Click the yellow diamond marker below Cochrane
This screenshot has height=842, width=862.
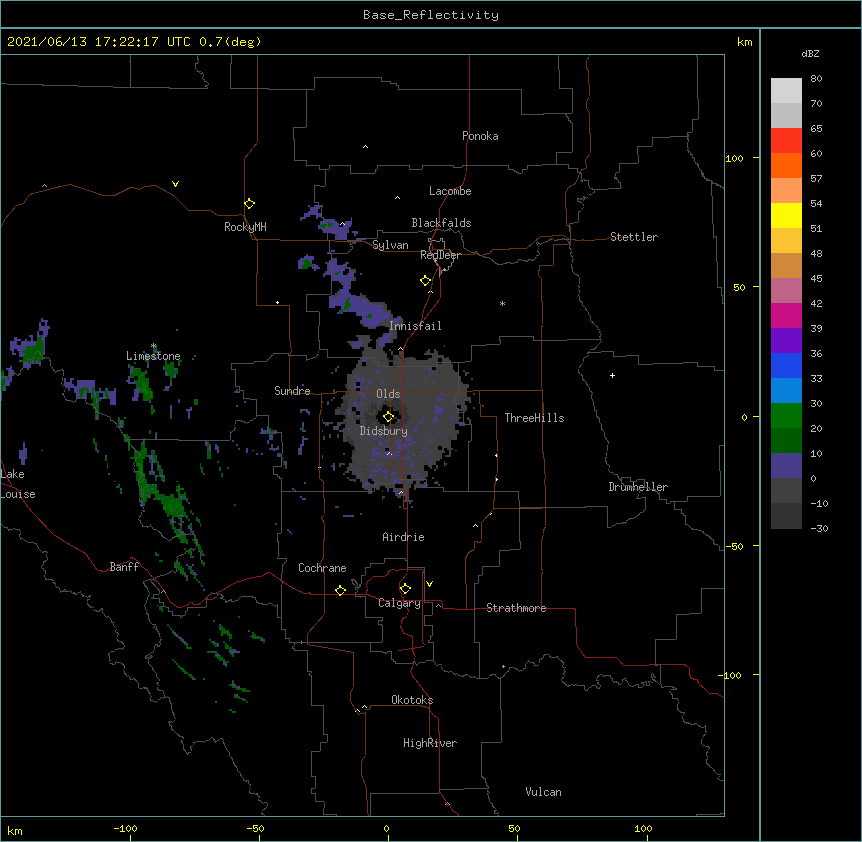click(340, 590)
